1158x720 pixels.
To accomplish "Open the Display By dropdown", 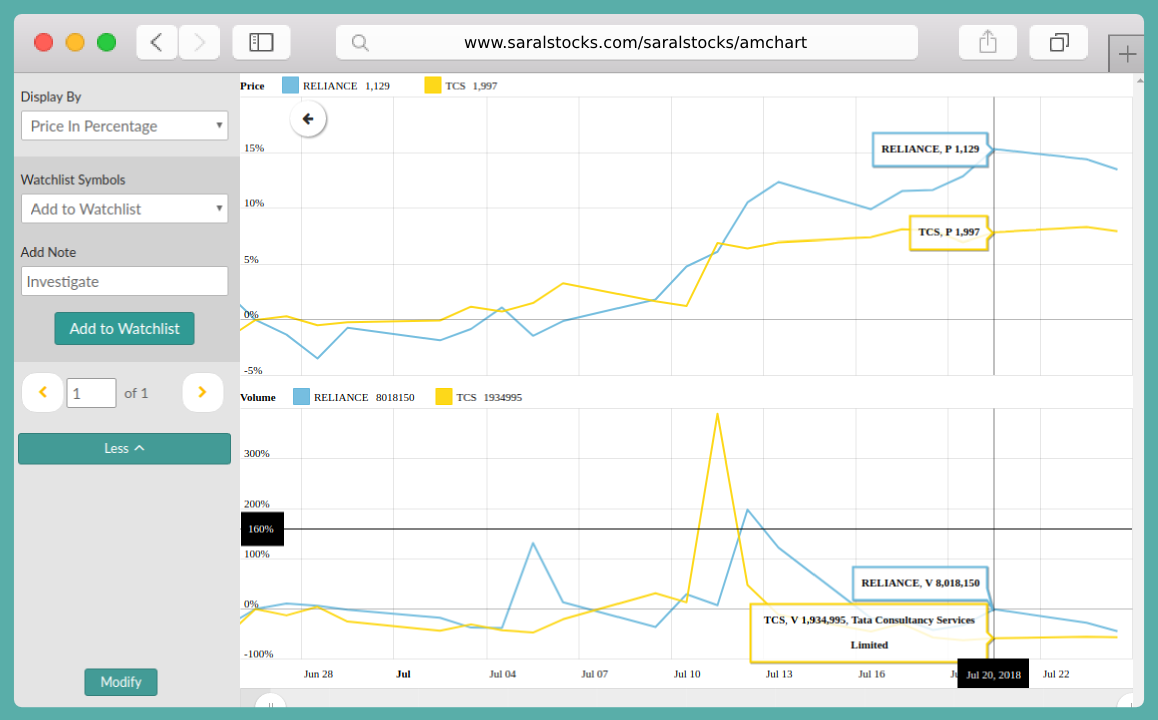I will [124, 126].
